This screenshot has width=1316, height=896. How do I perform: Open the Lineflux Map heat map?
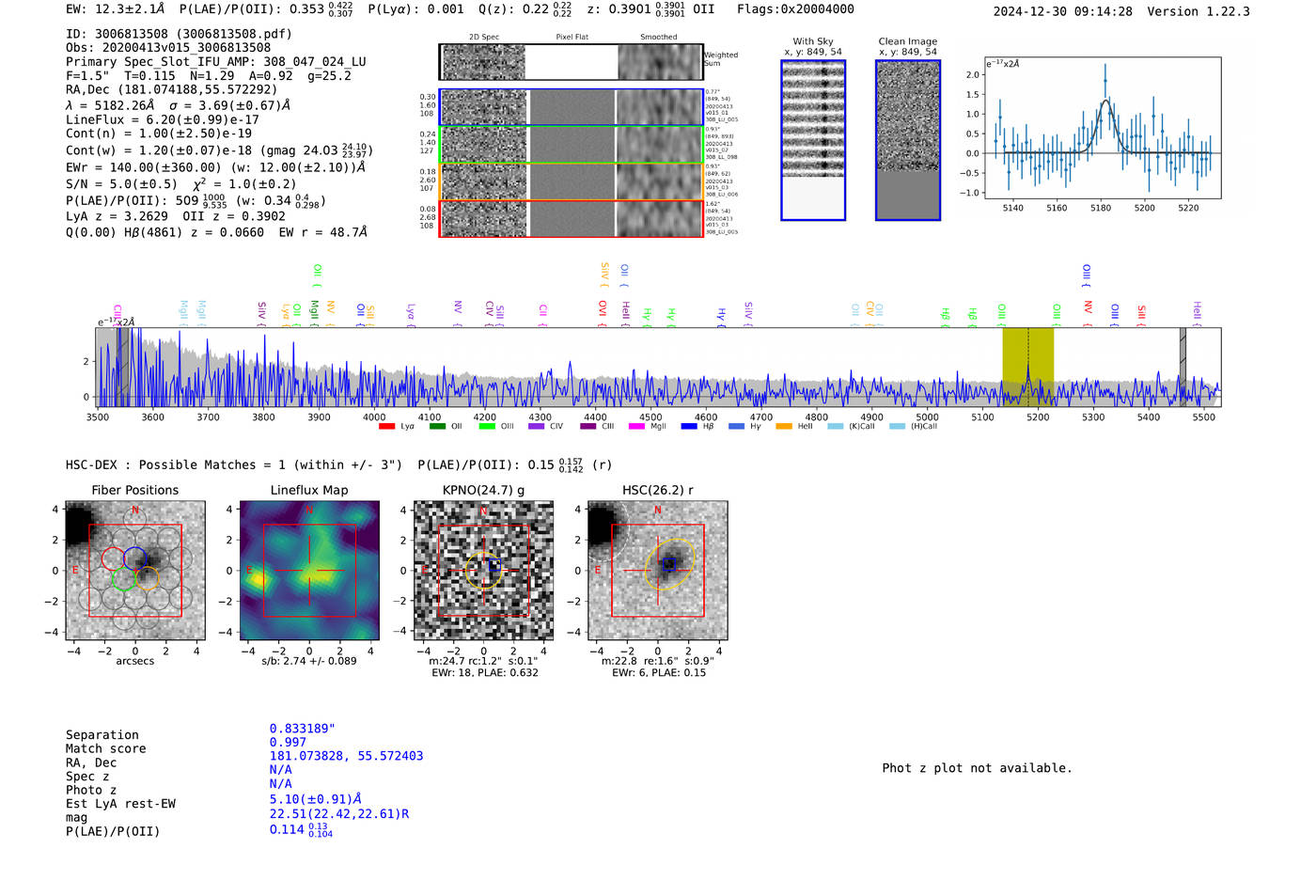click(x=309, y=570)
